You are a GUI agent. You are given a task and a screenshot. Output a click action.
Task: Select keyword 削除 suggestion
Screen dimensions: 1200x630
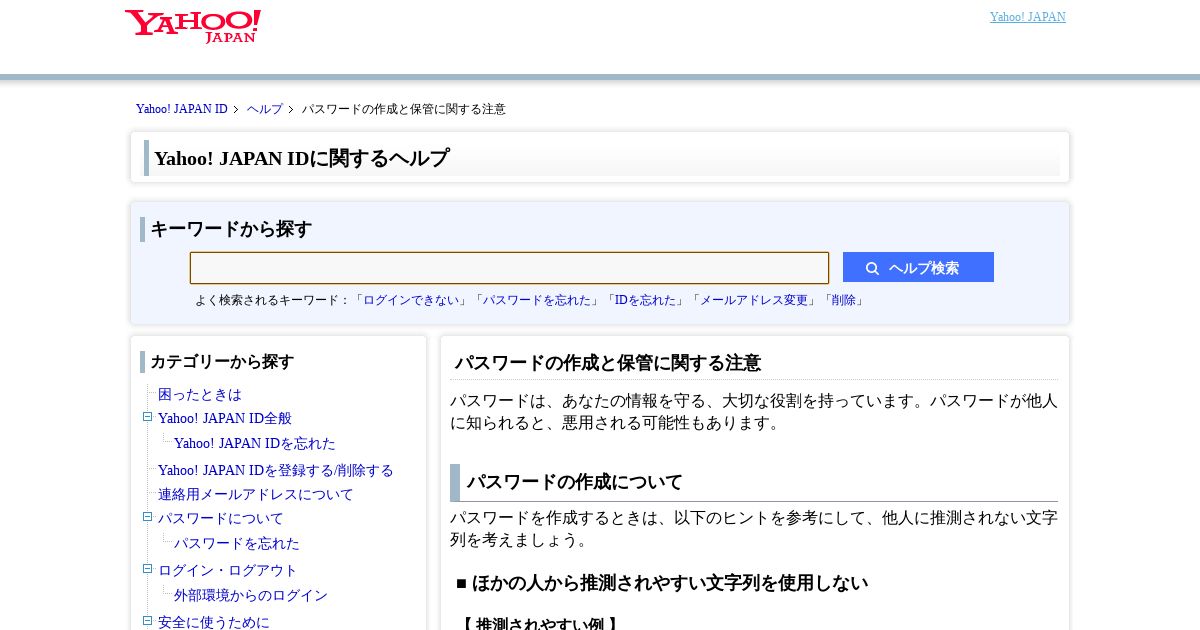tap(844, 300)
